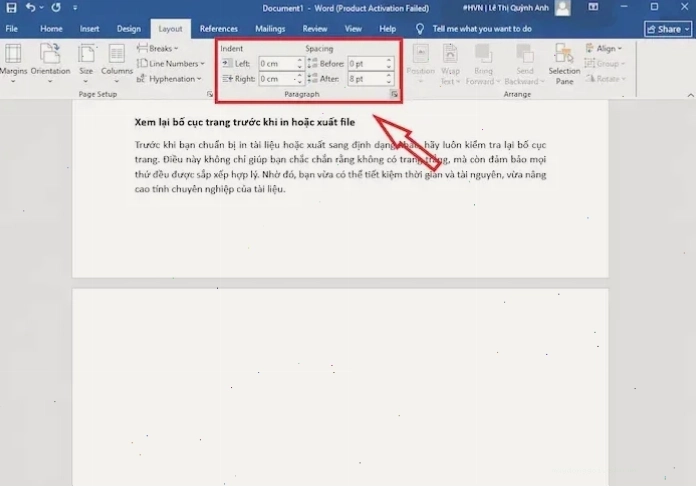Switch to the View tab

point(353,29)
